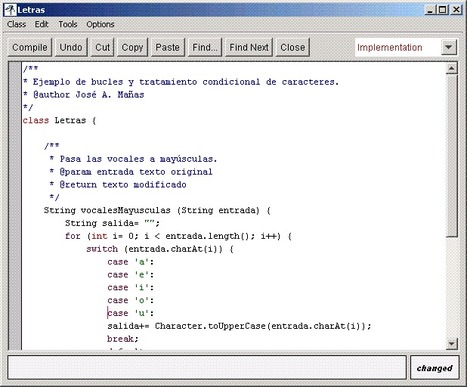Viewport: 467px width, 387px height.
Task: Click the Close toolbar button
Action: coord(293,47)
